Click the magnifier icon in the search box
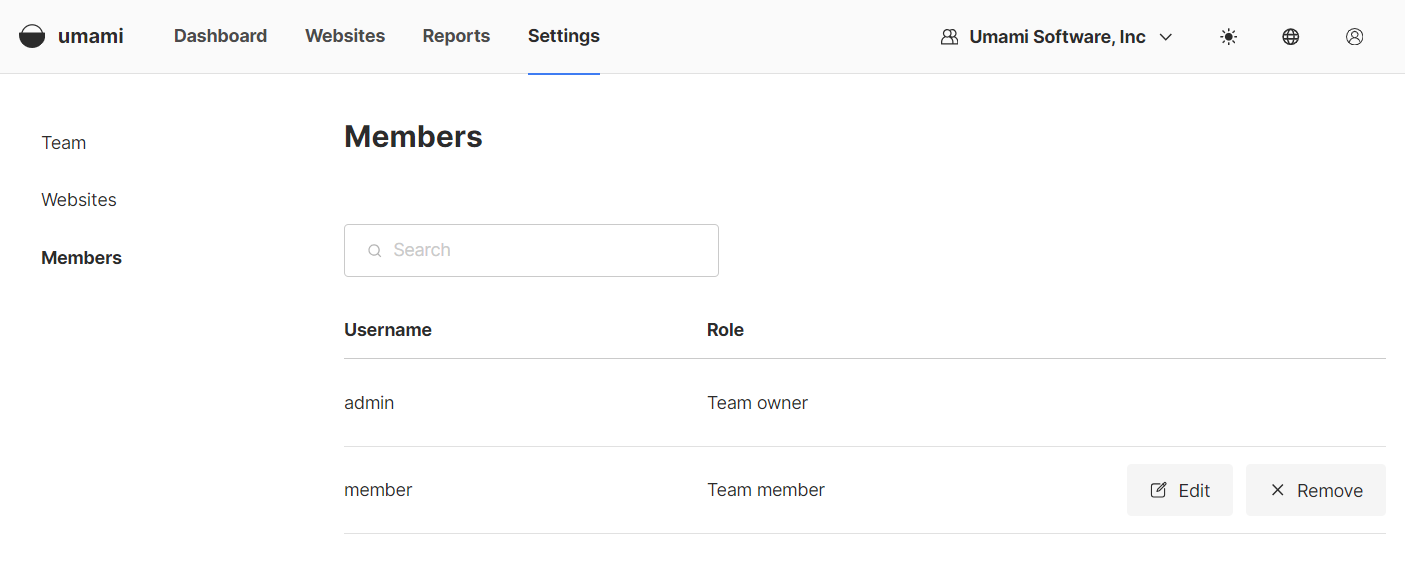1405x578 pixels. point(375,251)
